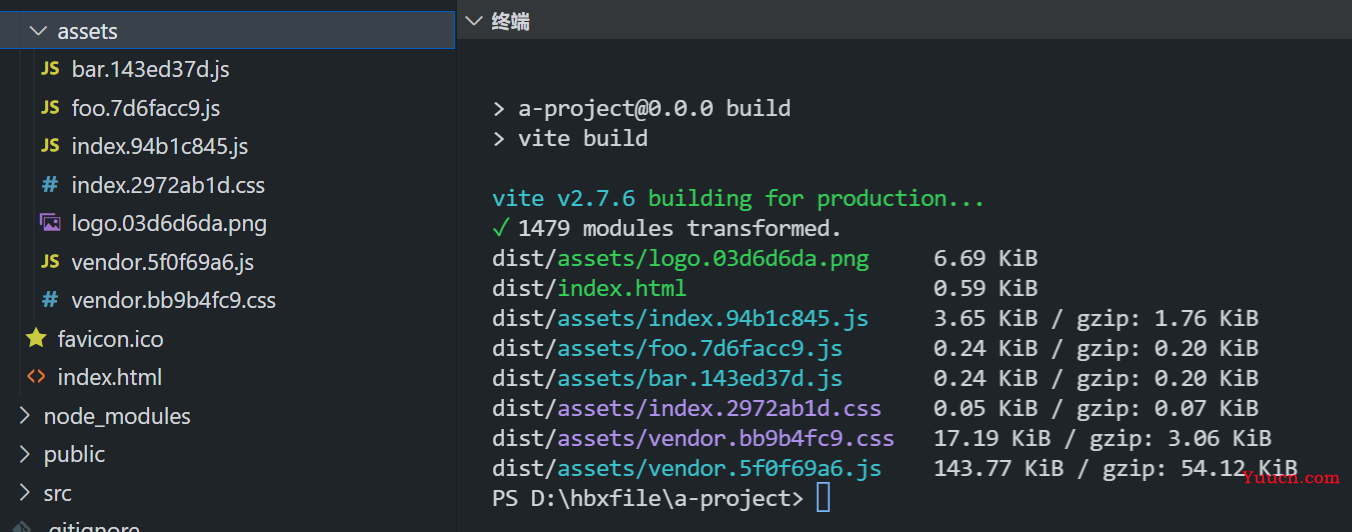Click dist/assets/vendor.5f0f69a6.js path in terminal
The height and width of the screenshot is (532, 1352).
pos(687,468)
